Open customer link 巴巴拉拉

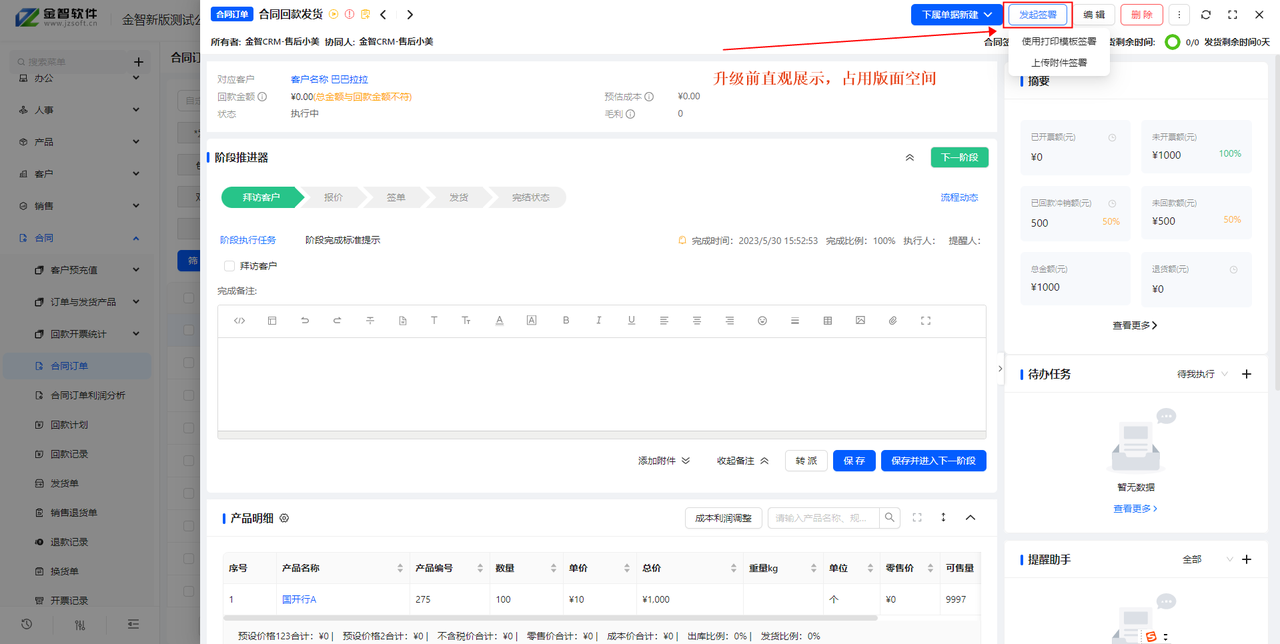pyautogui.click(x=349, y=79)
